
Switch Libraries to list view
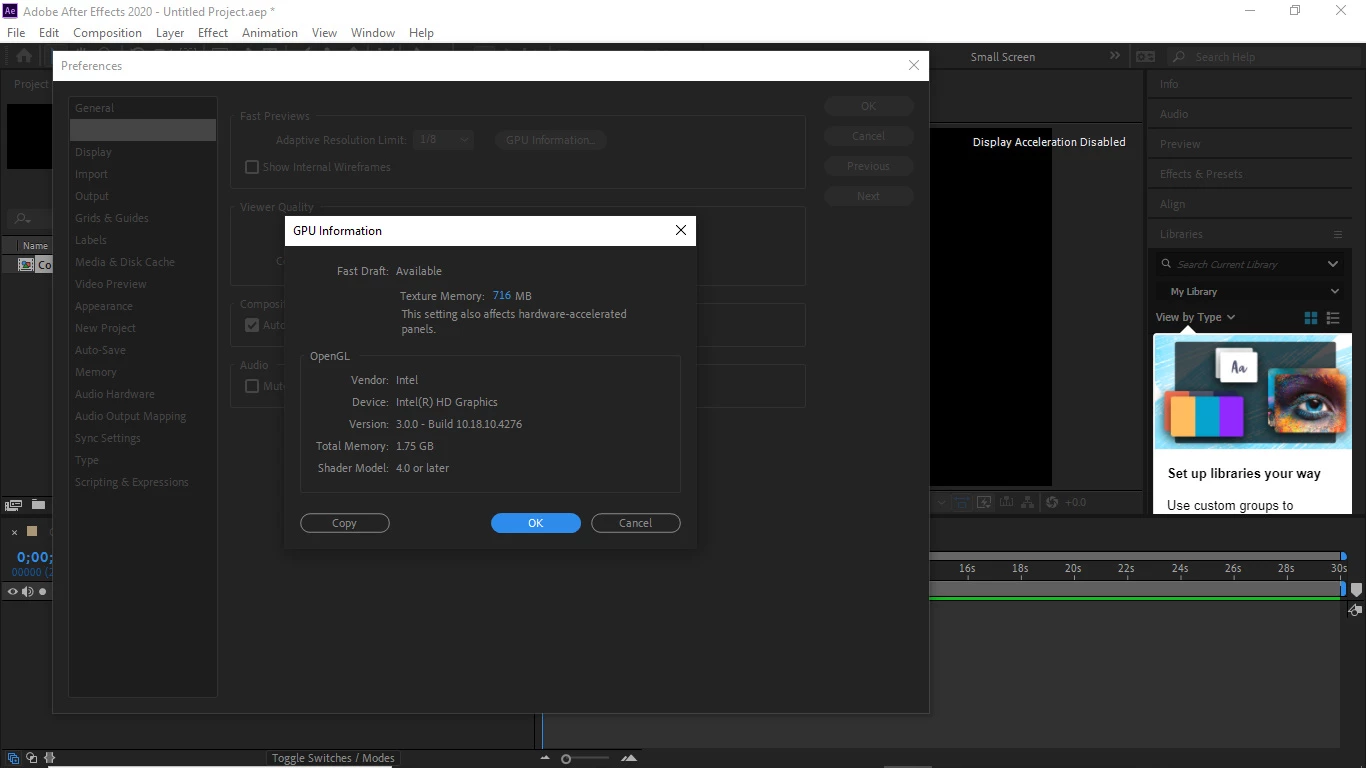pos(1333,318)
